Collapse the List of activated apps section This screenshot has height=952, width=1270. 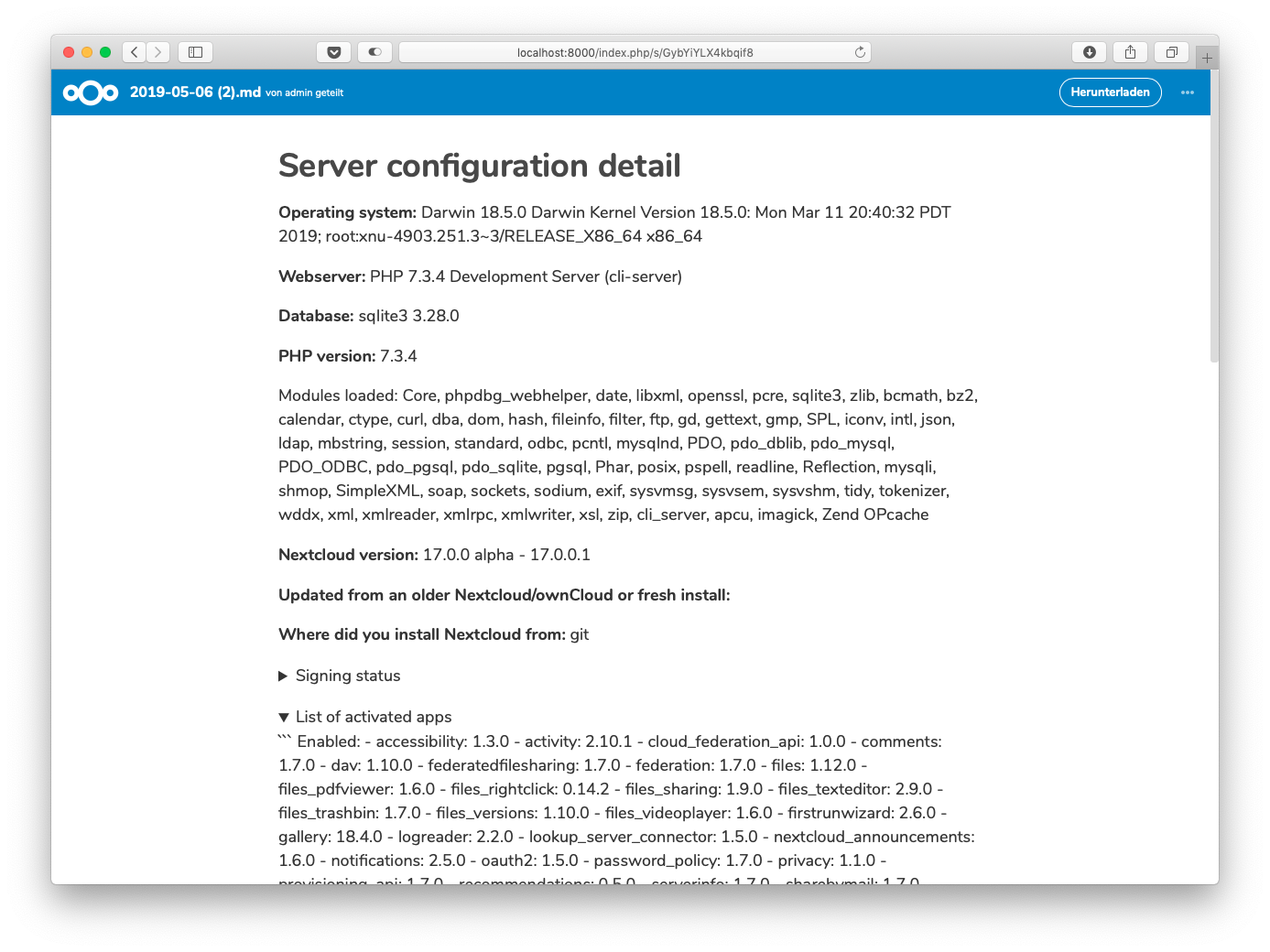point(365,717)
